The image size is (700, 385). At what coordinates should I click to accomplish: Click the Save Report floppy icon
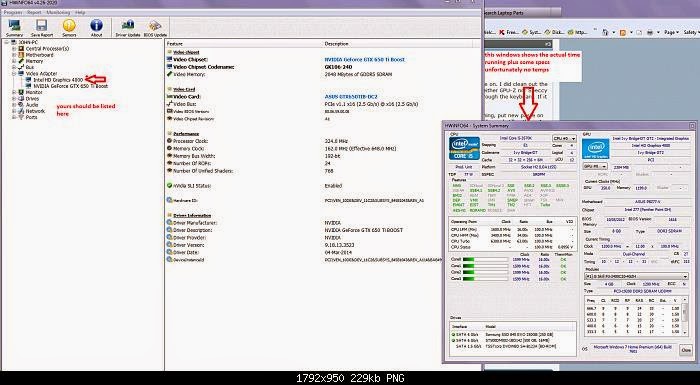pyautogui.click(x=42, y=28)
